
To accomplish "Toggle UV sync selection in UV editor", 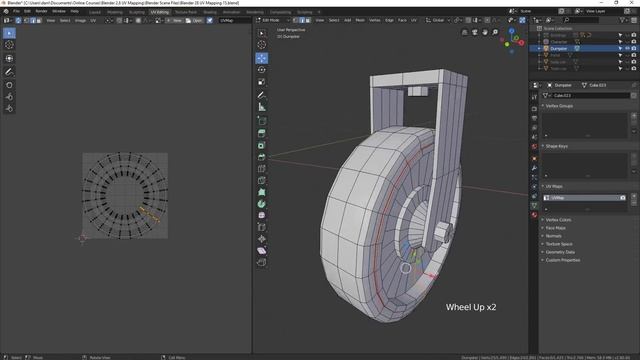I will click(x=18, y=20).
